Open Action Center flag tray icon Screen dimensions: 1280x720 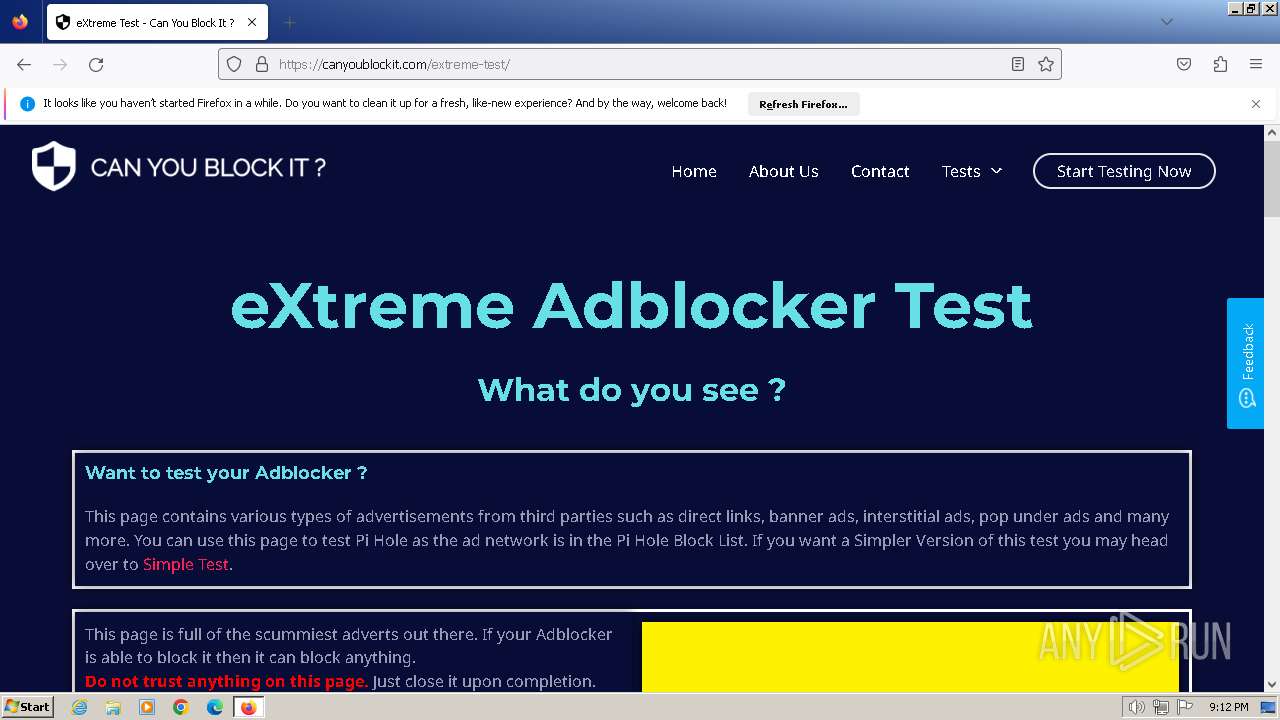pos(1185,707)
